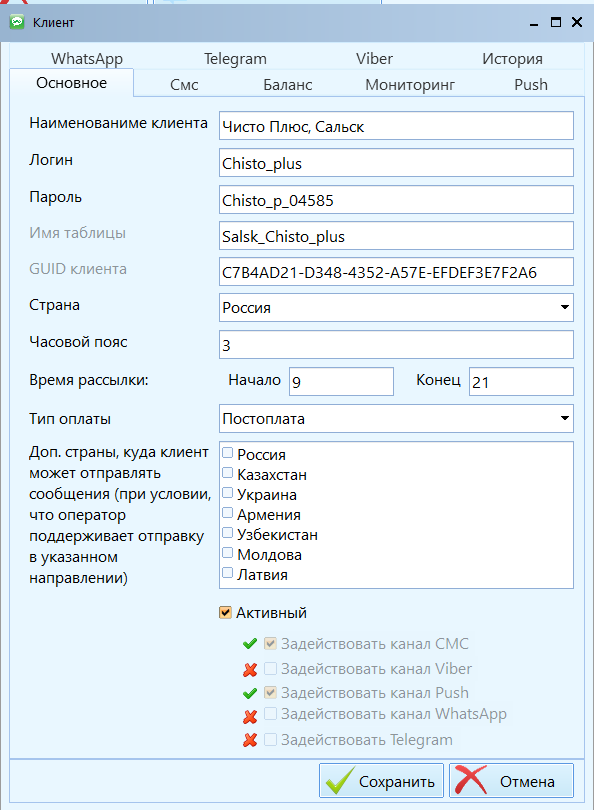Open the Тип оплаты dropdown

coord(565,418)
